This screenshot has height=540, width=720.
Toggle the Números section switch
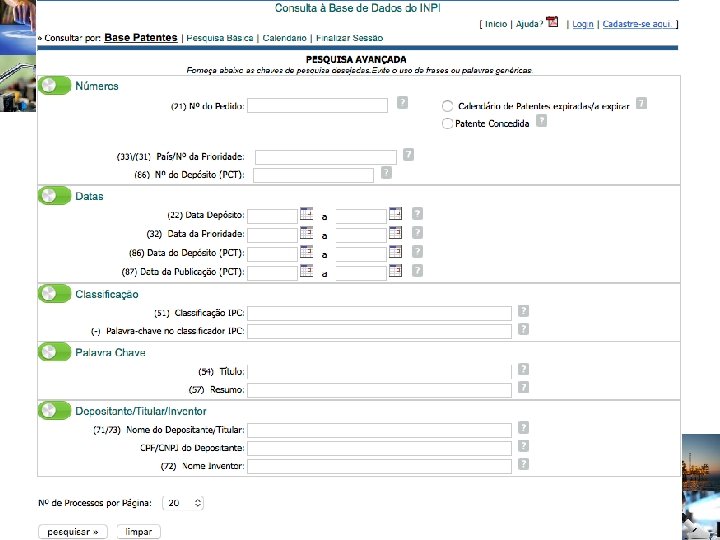tap(54, 85)
